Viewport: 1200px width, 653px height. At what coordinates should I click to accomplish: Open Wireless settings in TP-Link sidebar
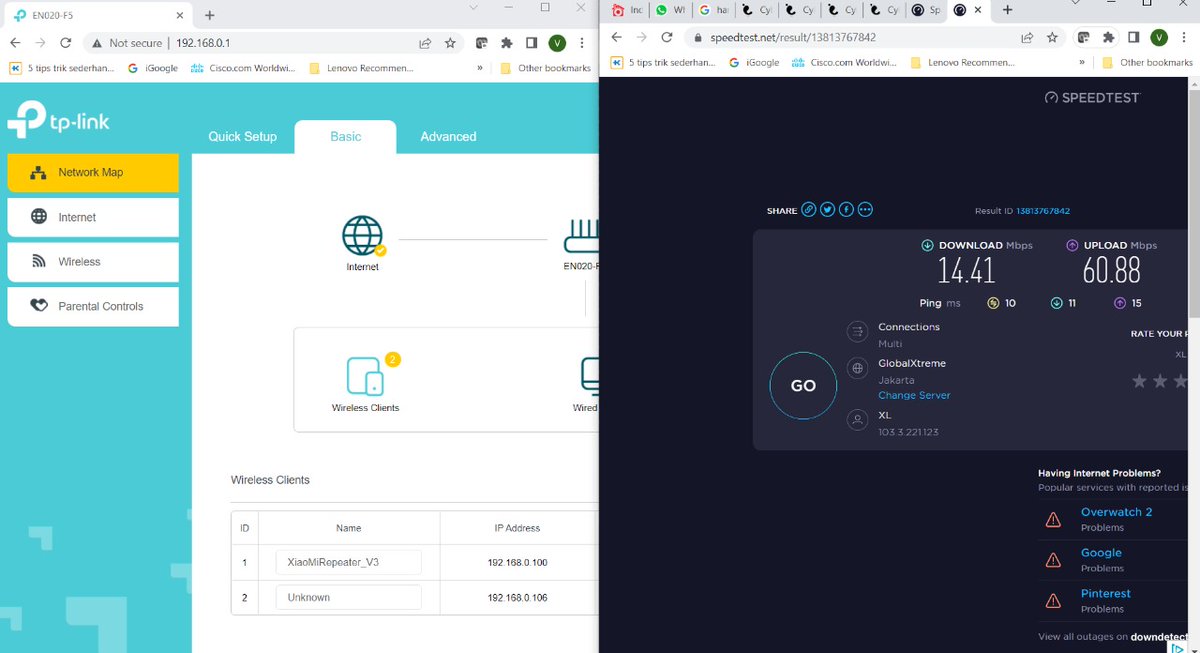[x=93, y=262]
